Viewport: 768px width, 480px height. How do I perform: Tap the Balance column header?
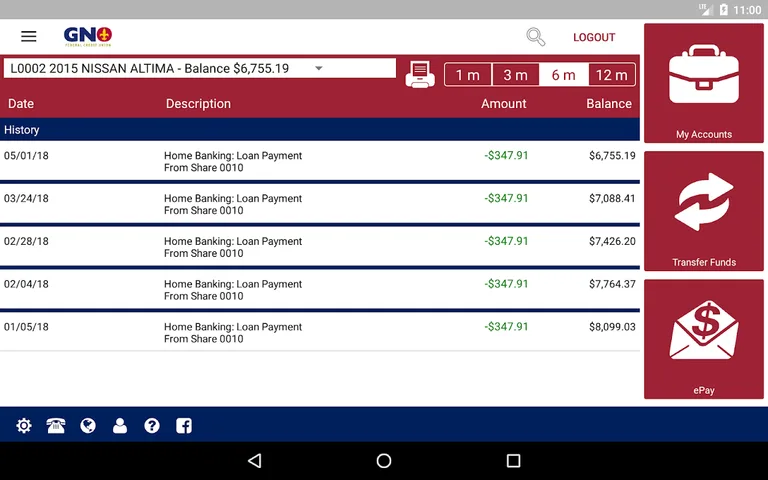click(x=609, y=104)
